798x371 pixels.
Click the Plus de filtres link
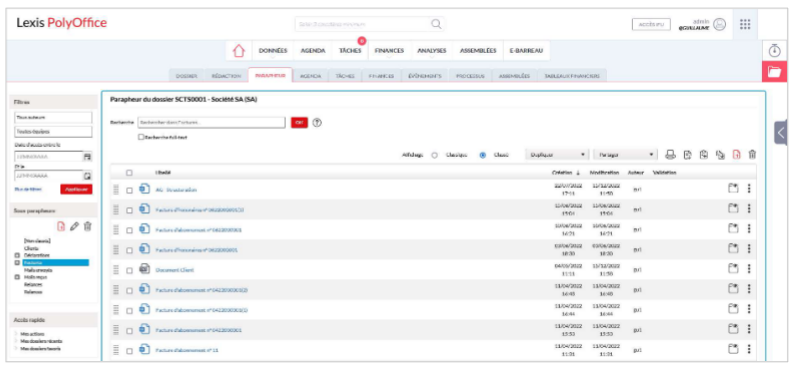[x=28, y=189]
